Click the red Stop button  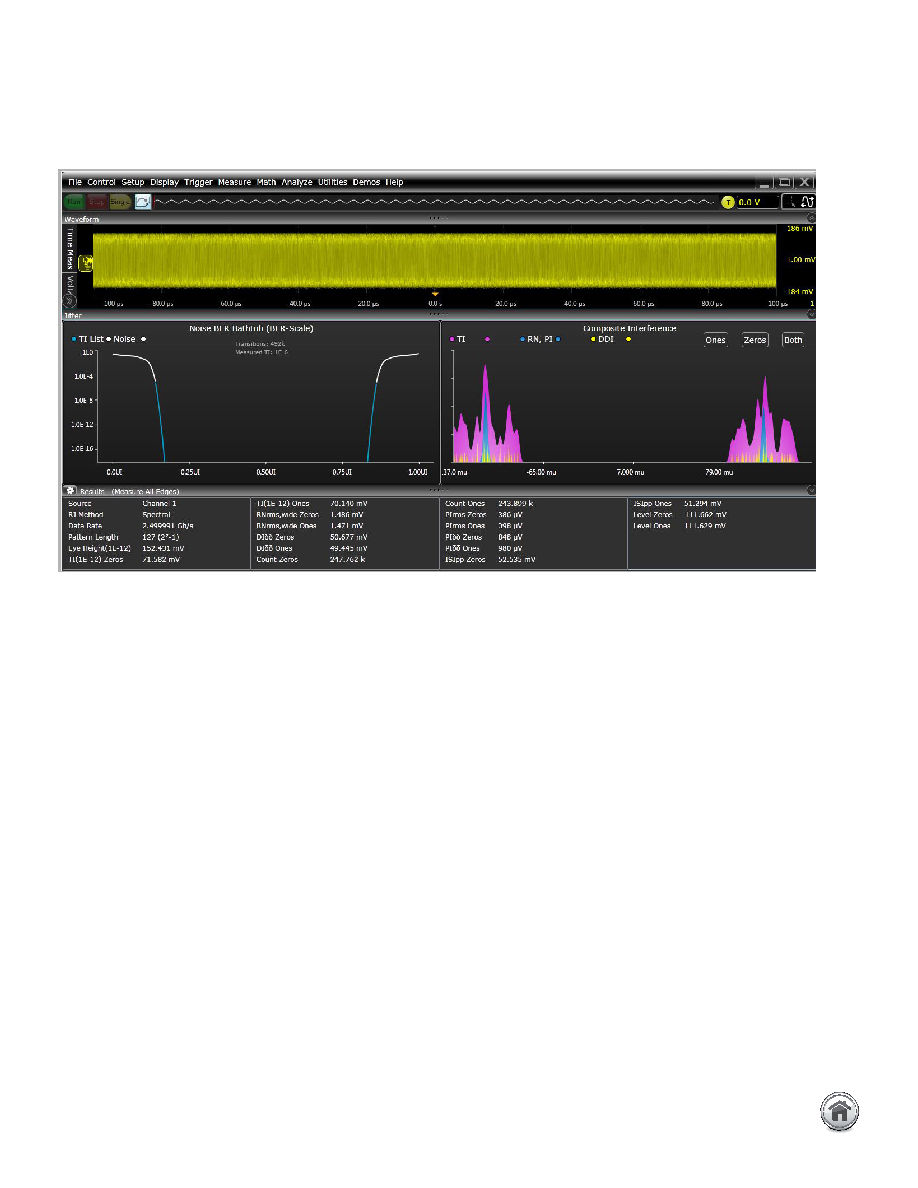click(97, 202)
